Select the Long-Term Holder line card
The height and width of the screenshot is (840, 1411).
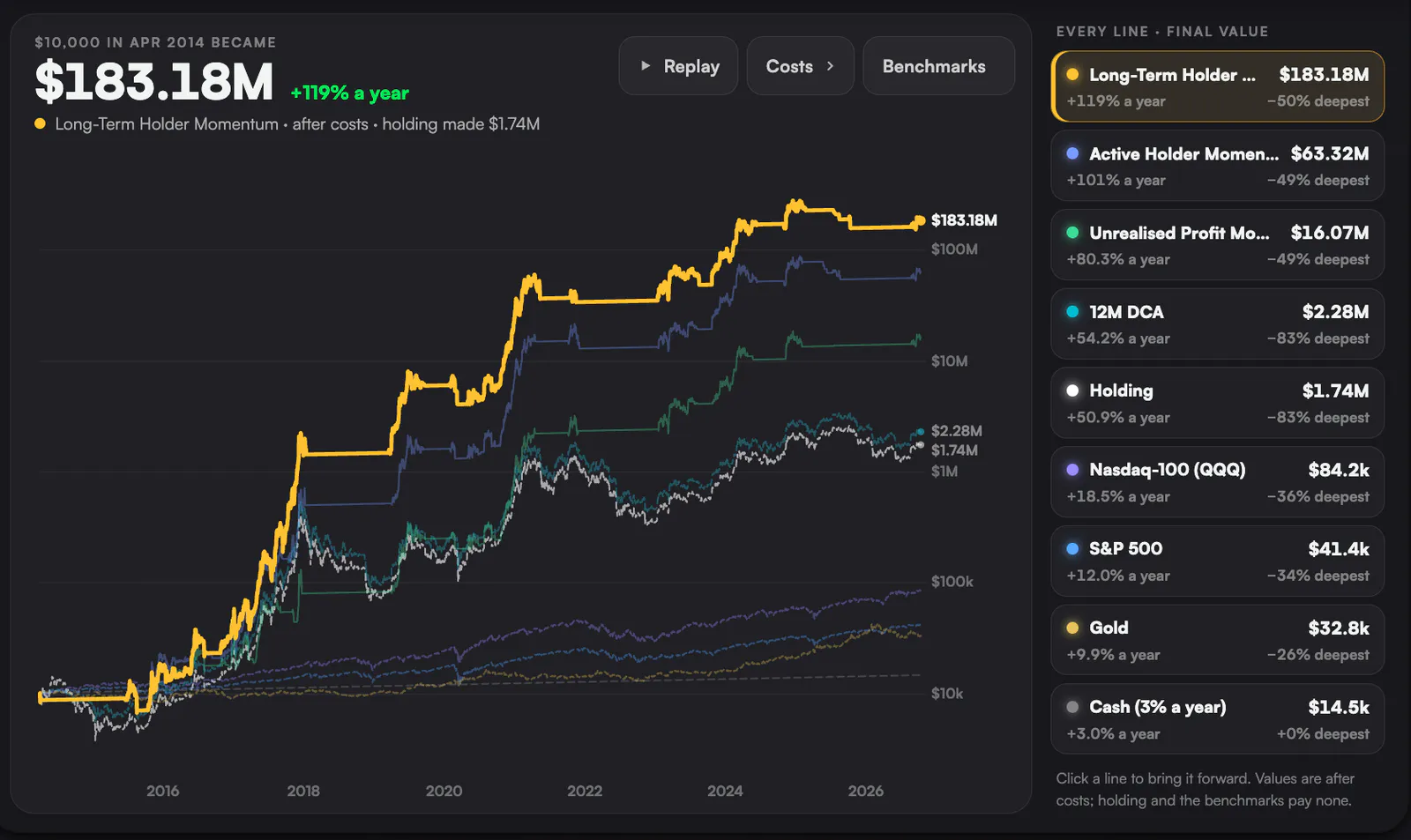click(1218, 86)
